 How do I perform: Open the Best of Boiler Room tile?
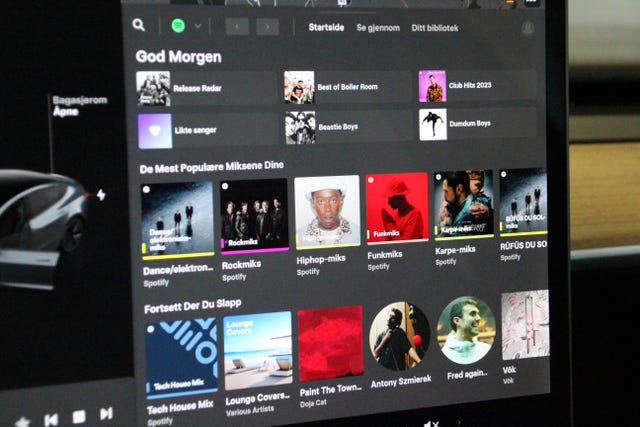347,87
